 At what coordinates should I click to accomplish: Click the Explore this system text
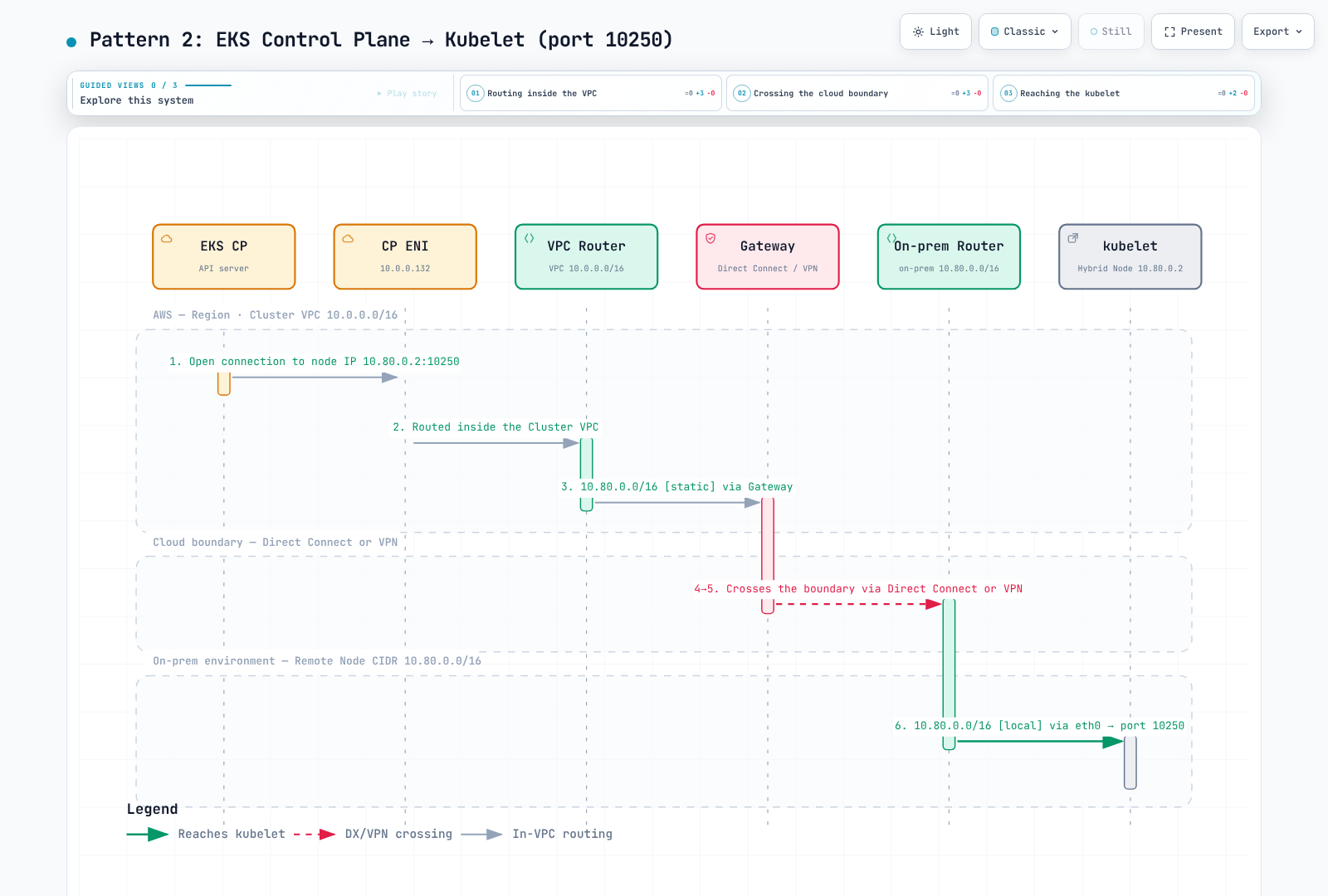[x=137, y=100]
